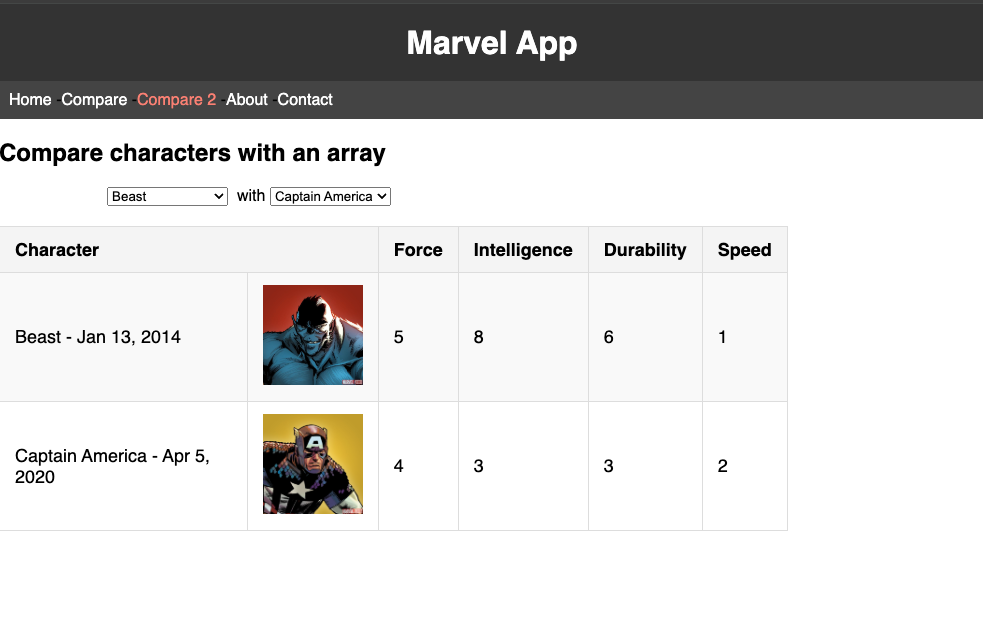This screenshot has width=983, height=623.
Task: Open the Compare nav link
Action: coord(94,100)
